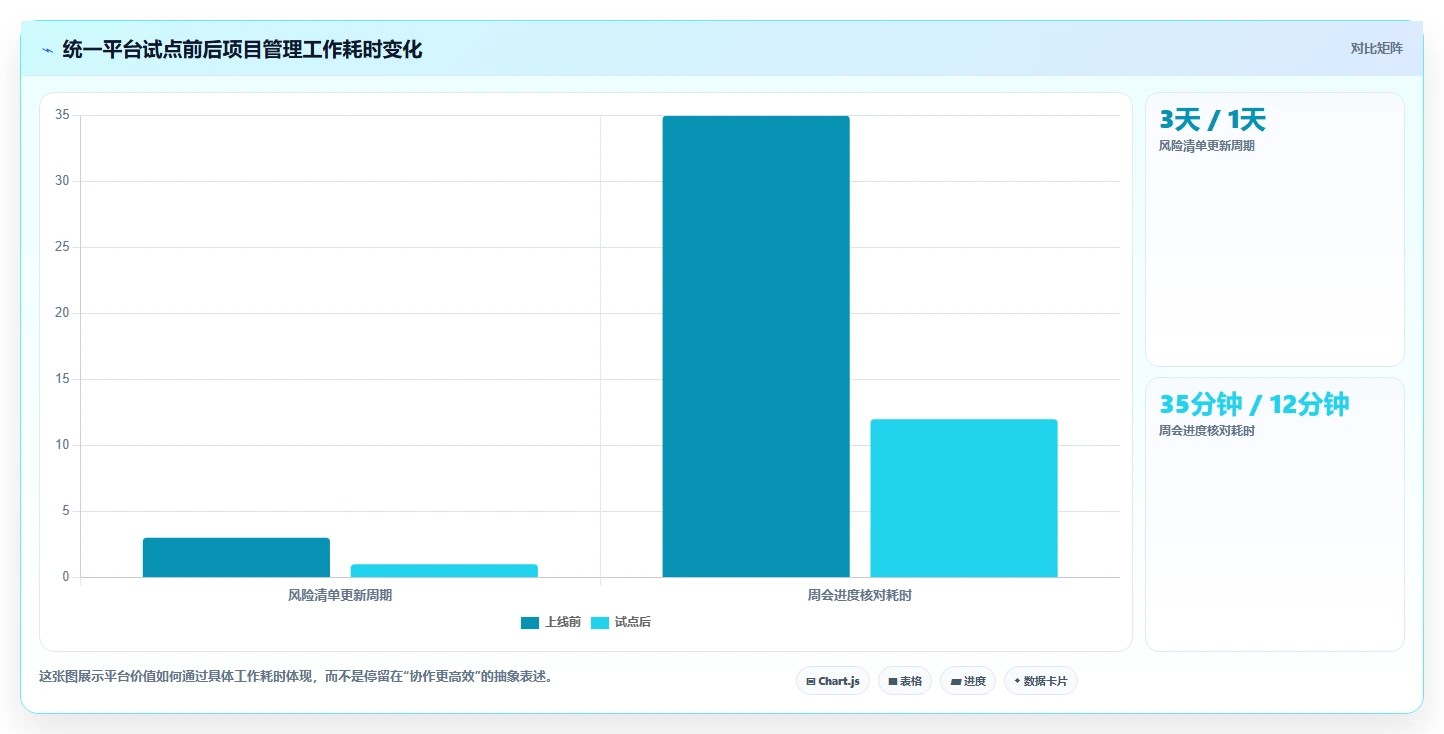Click the 35分钟 / 12分钟 card value
This screenshot has height=734, width=1444.
tap(1254, 404)
